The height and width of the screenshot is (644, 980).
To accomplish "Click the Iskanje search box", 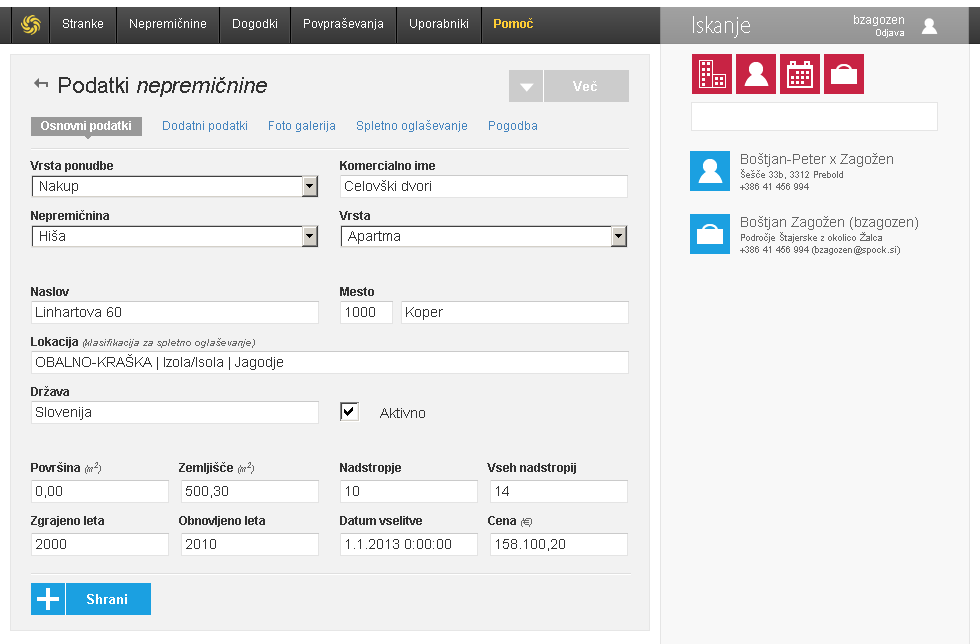I will click(x=814, y=117).
